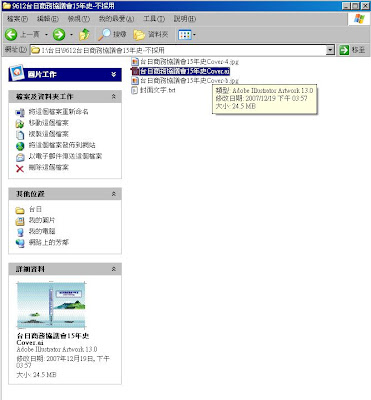Viewport: 371px width, 400px height.
Task: Click the Cover-4.jpg file icon
Action: (135, 62)
